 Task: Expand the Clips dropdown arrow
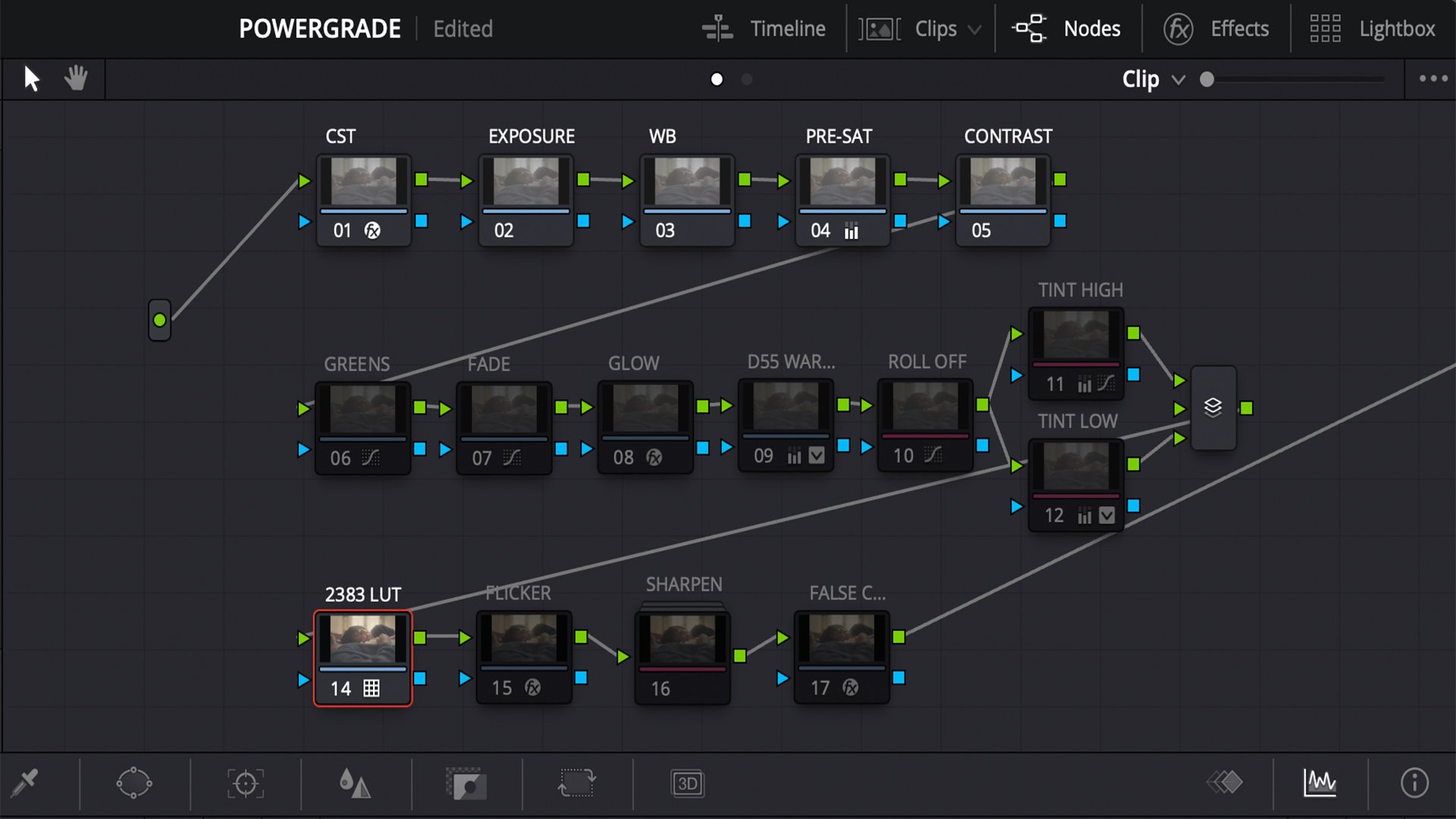974,30
